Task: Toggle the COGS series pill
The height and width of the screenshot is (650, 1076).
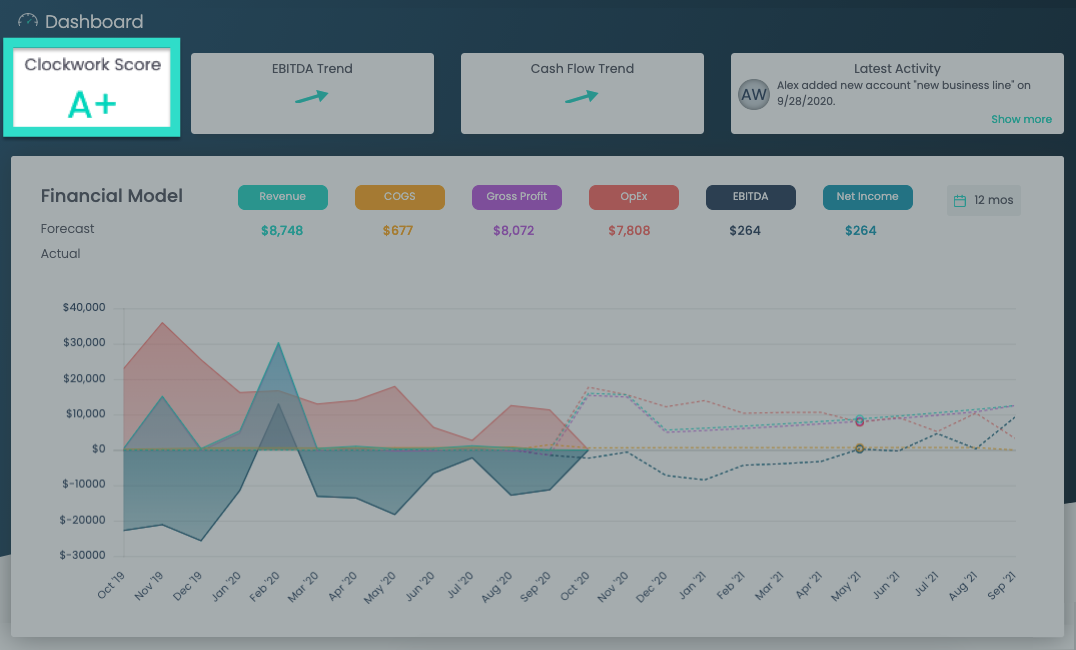Action: coord(400,197)
